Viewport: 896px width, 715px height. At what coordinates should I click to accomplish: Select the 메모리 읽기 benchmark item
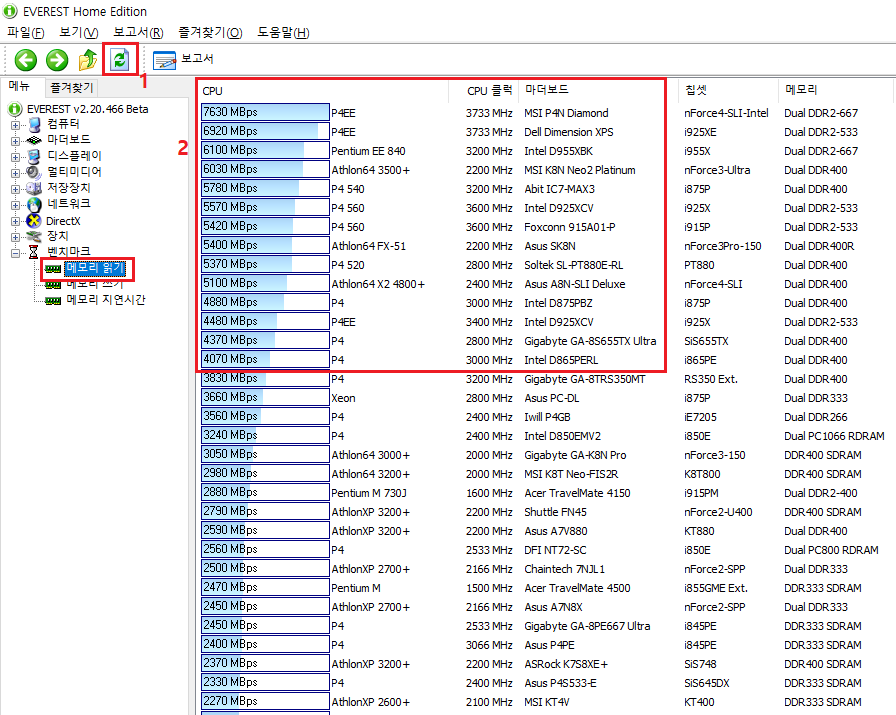tap(95, 268)
